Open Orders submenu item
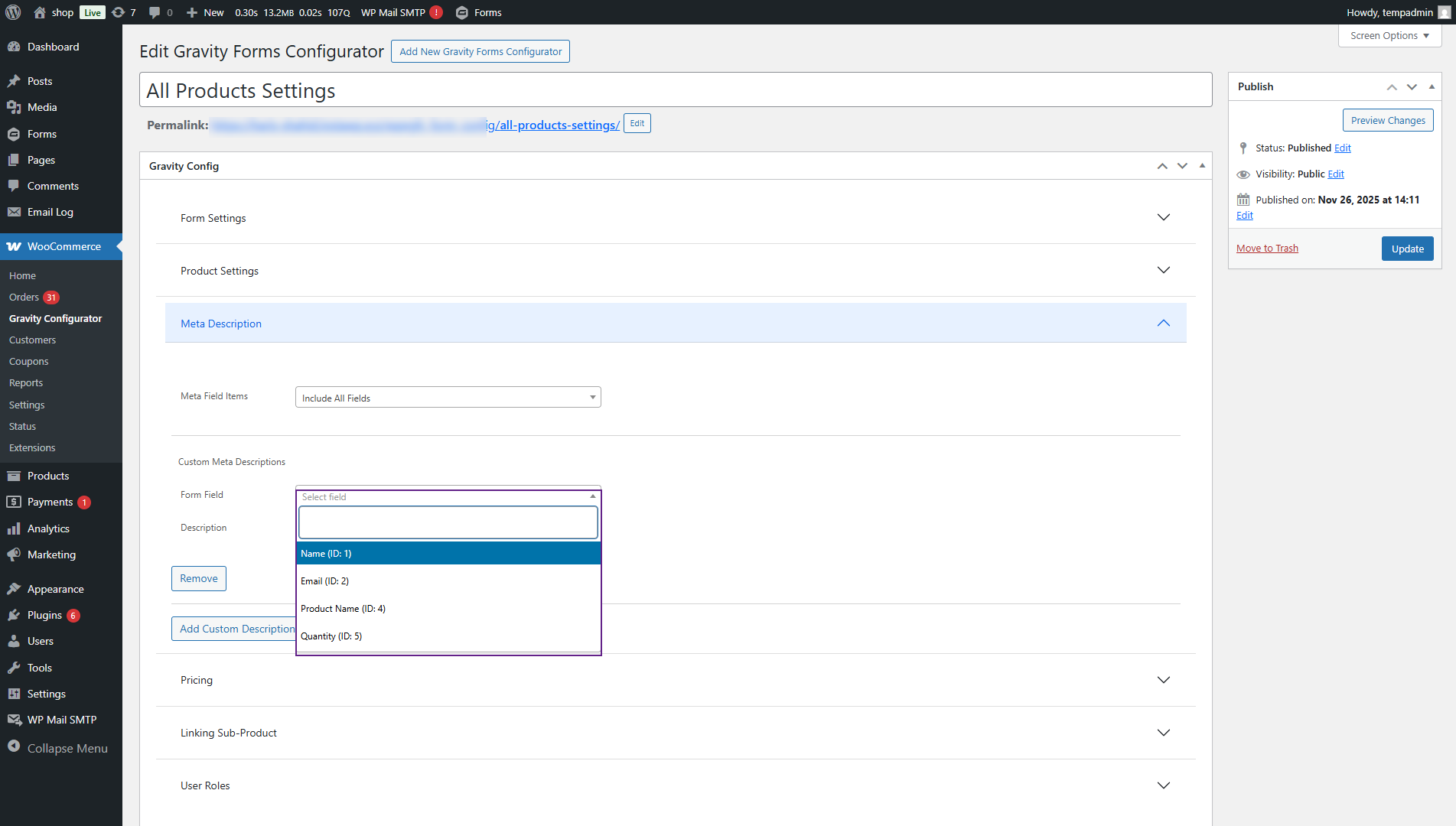Screen dimensions: 1456x826 click(24, 298)
